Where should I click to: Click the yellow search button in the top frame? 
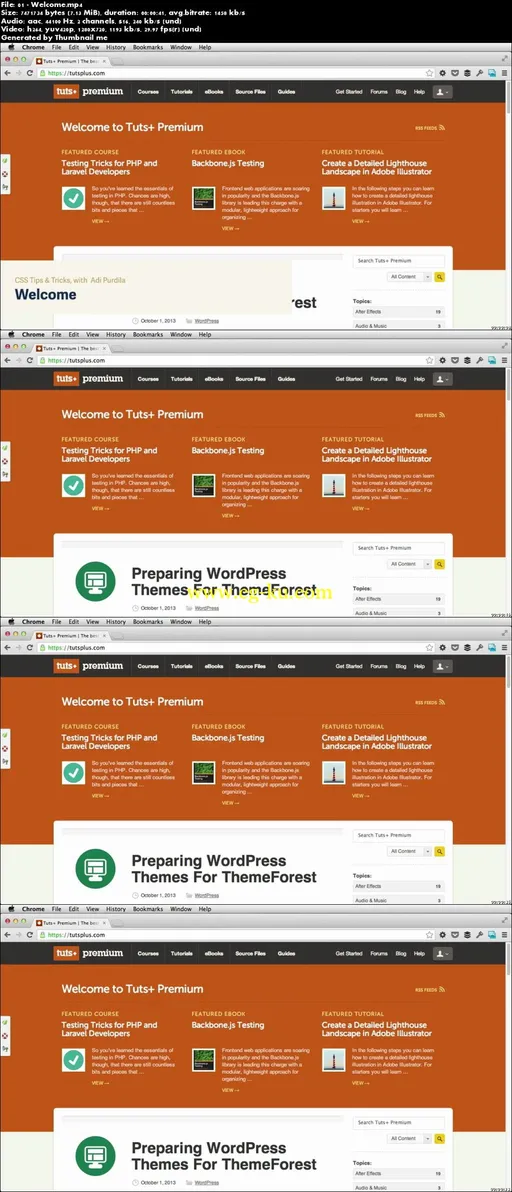[439, 277]
